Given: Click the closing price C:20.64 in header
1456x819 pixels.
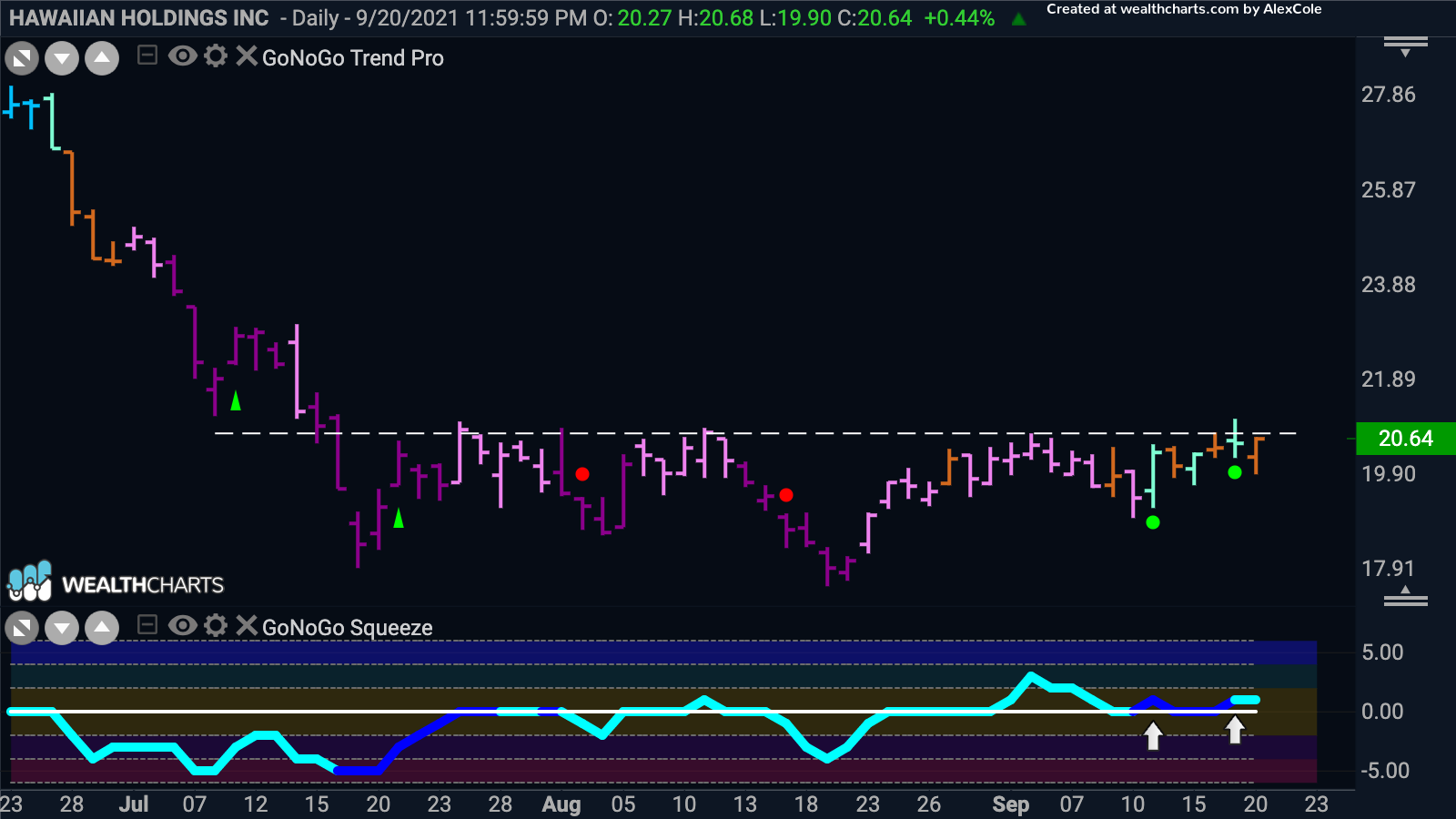Looking at the screenshot, I should pos(875,18).
